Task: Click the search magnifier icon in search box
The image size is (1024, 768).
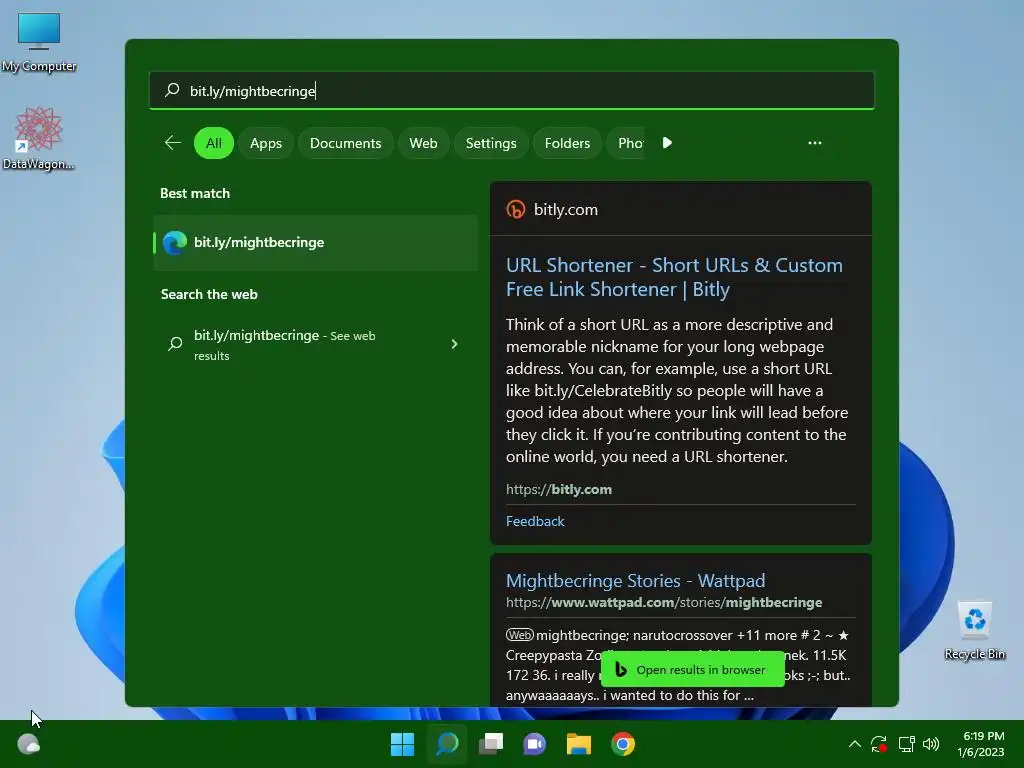Action: point(172,90)
